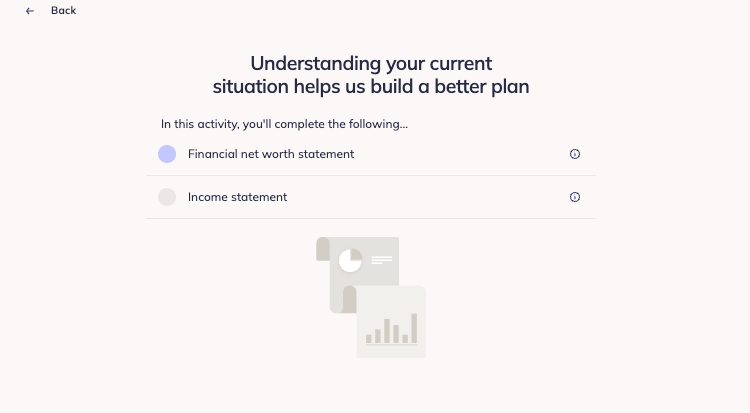Click the pie chart report document thumbnail

coord(357,275)
